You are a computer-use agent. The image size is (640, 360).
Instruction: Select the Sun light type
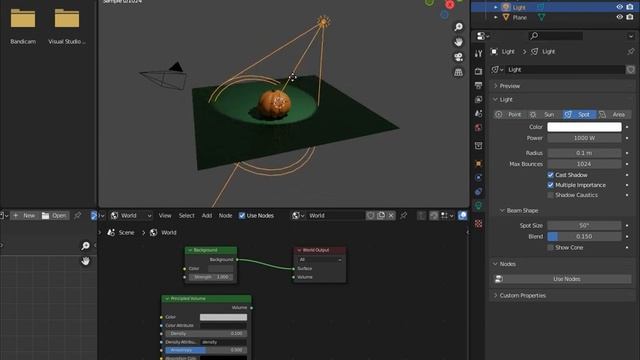coord(543,114)
